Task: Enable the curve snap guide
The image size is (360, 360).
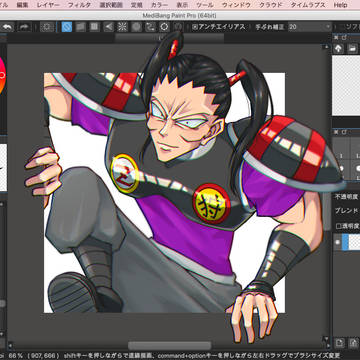Action: (150, 27)
